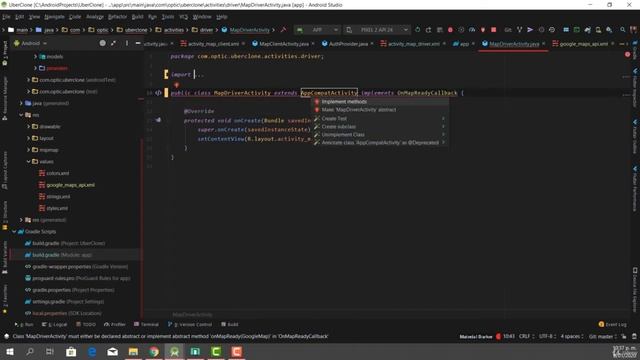Viewport: 640px width, 360px height.
Task: Open the device selector dropdown
Action: pyautogui.click(x=377, y=30)
